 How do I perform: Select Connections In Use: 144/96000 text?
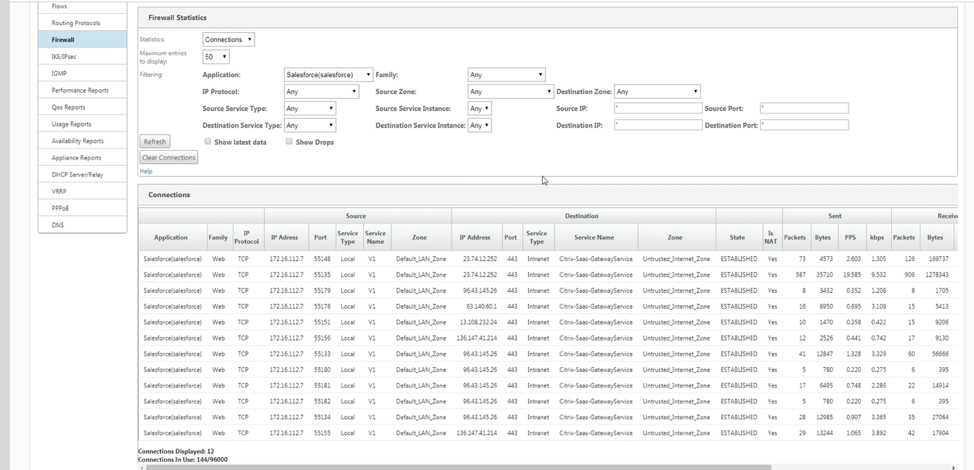183,459
